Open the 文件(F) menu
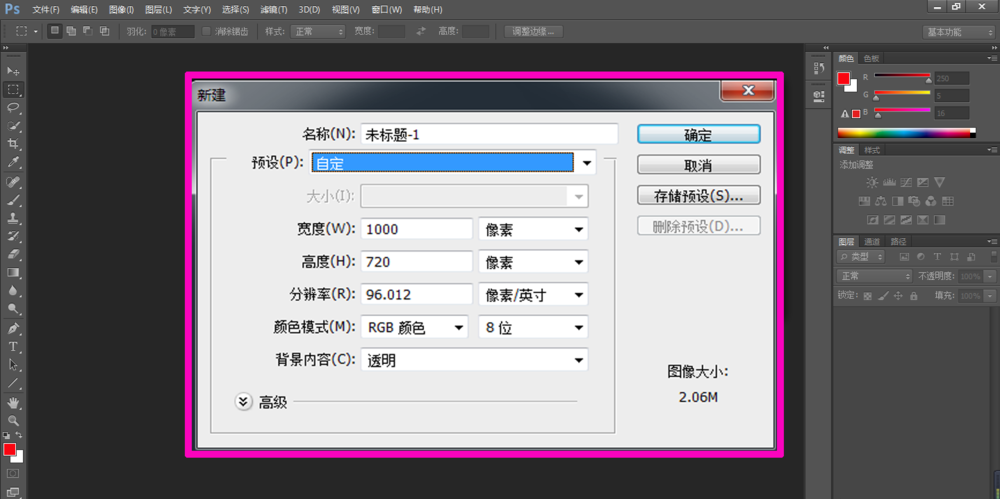The image size is (1000, 499). 46,9
